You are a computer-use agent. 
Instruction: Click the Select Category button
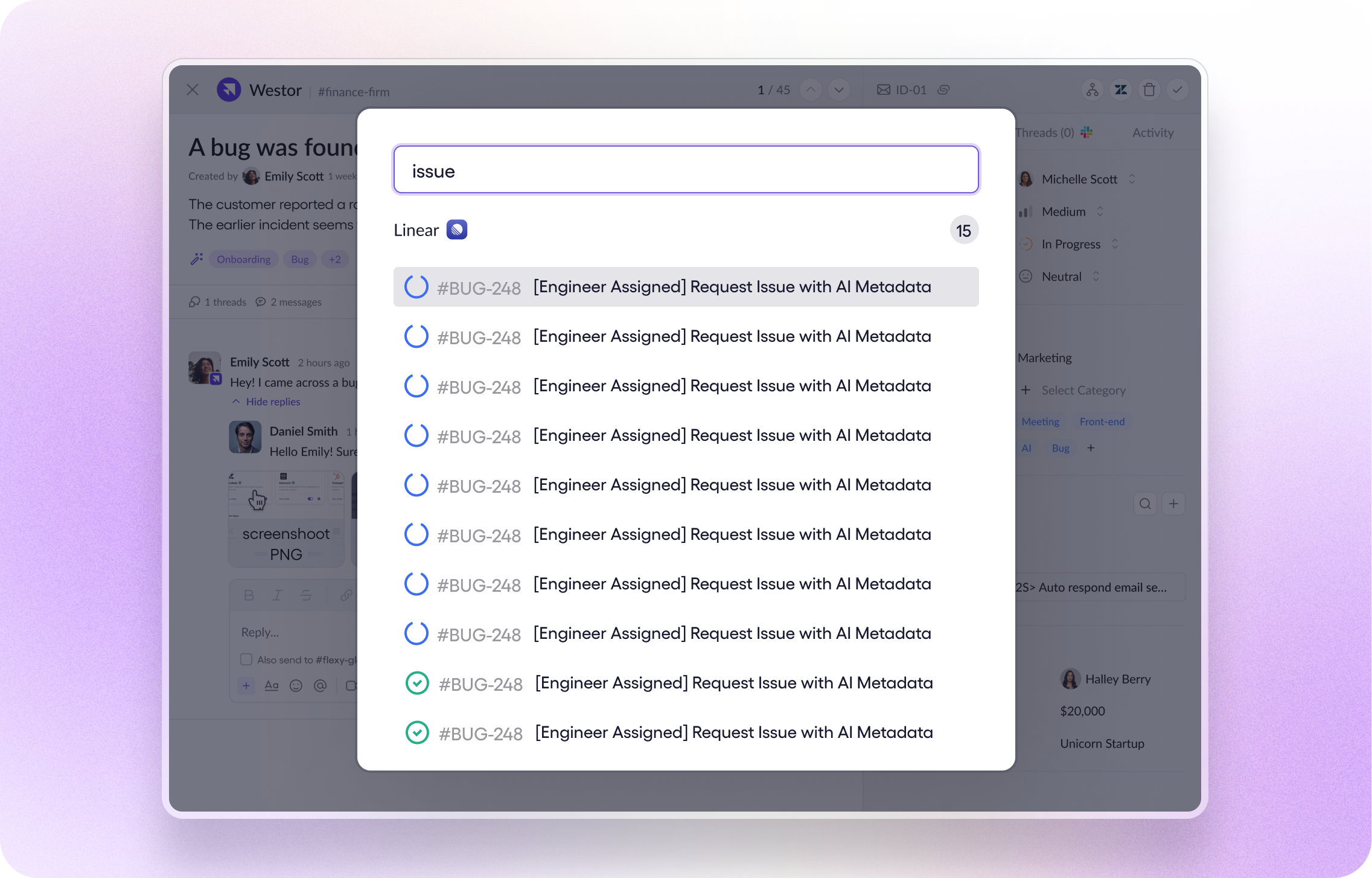click(x=1073, y=390)
